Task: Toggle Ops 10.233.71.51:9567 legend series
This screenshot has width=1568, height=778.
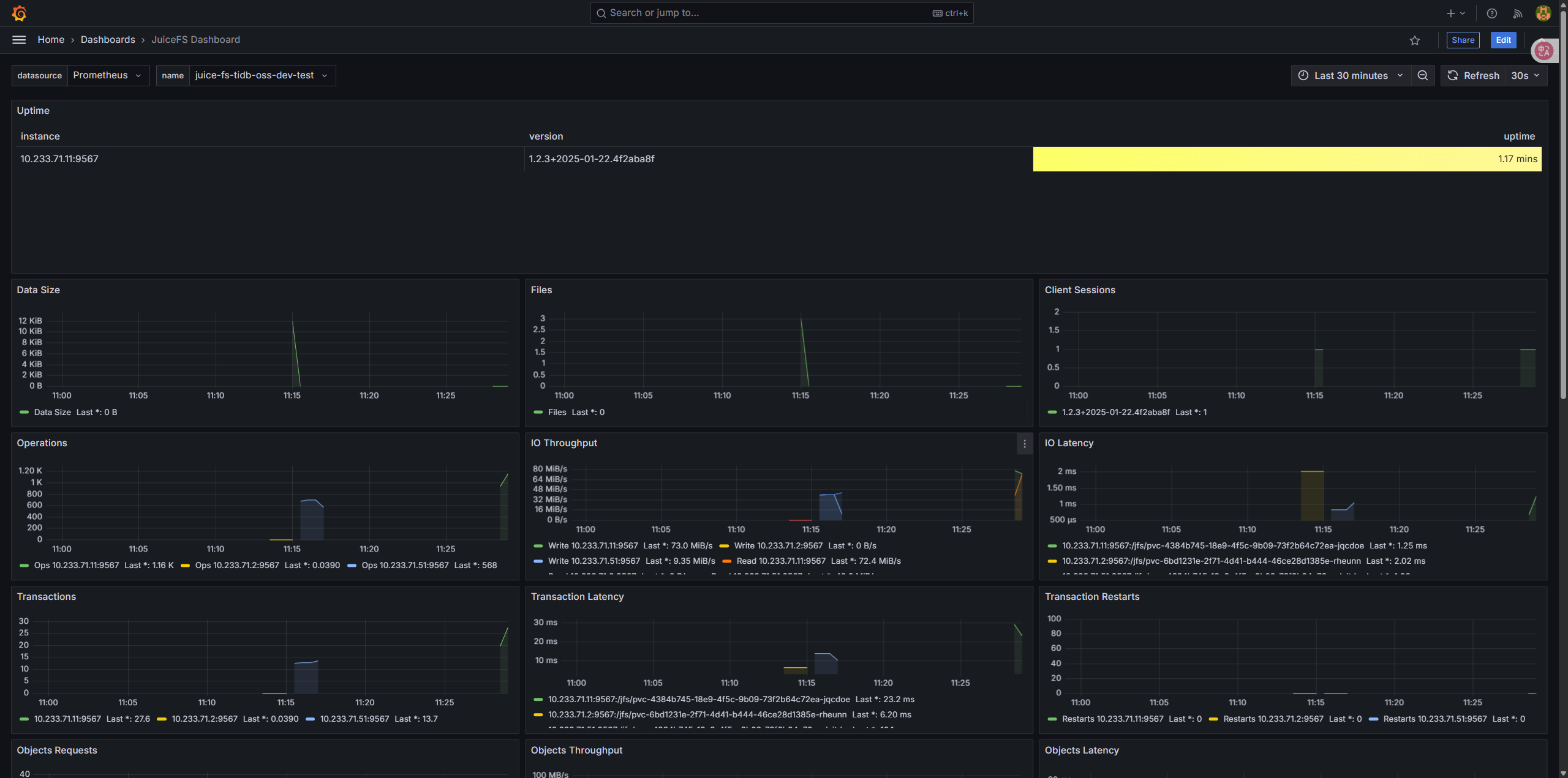Action: coord(405,566)
